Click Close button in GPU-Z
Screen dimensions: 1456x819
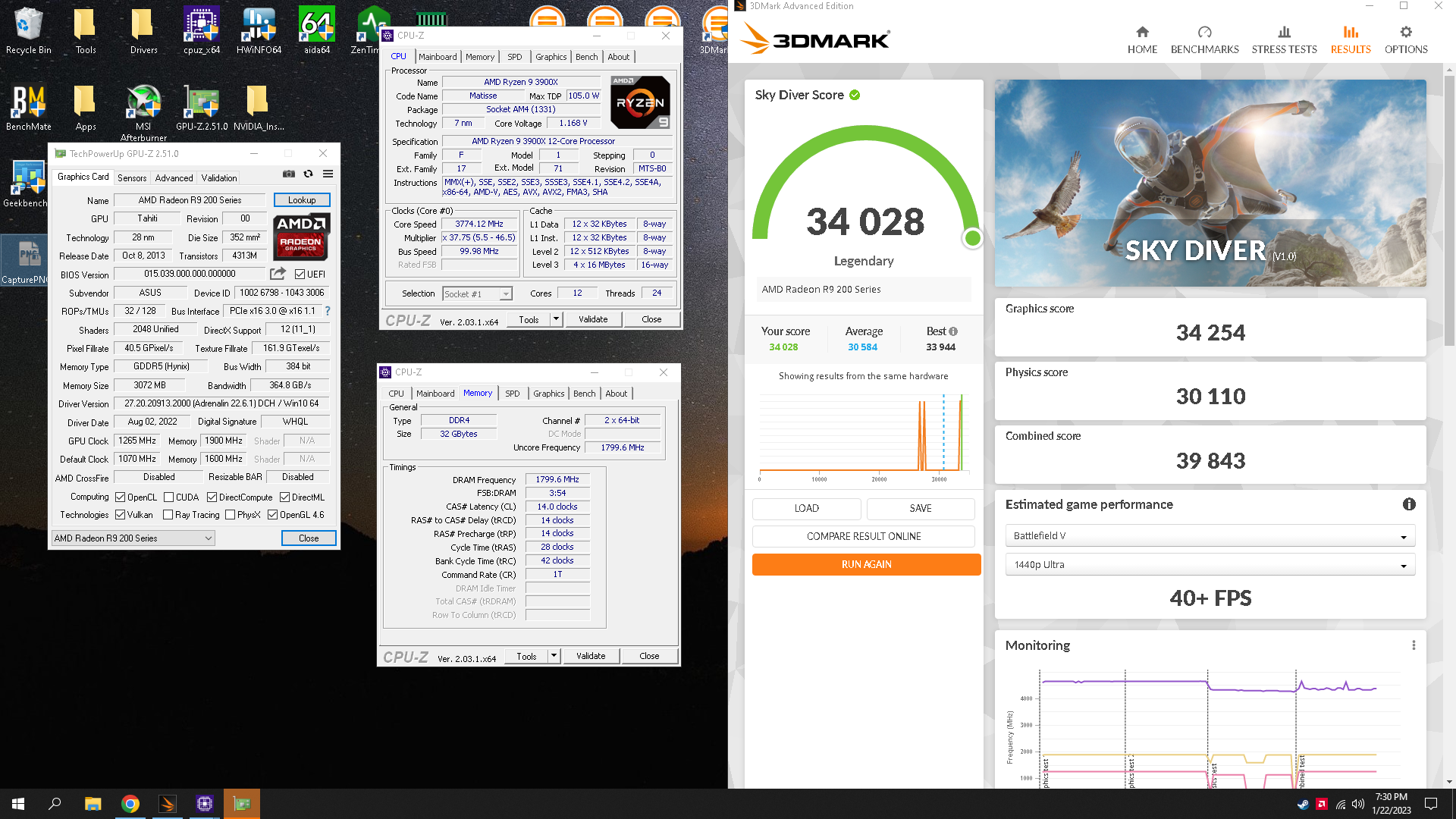pos(309,538)
